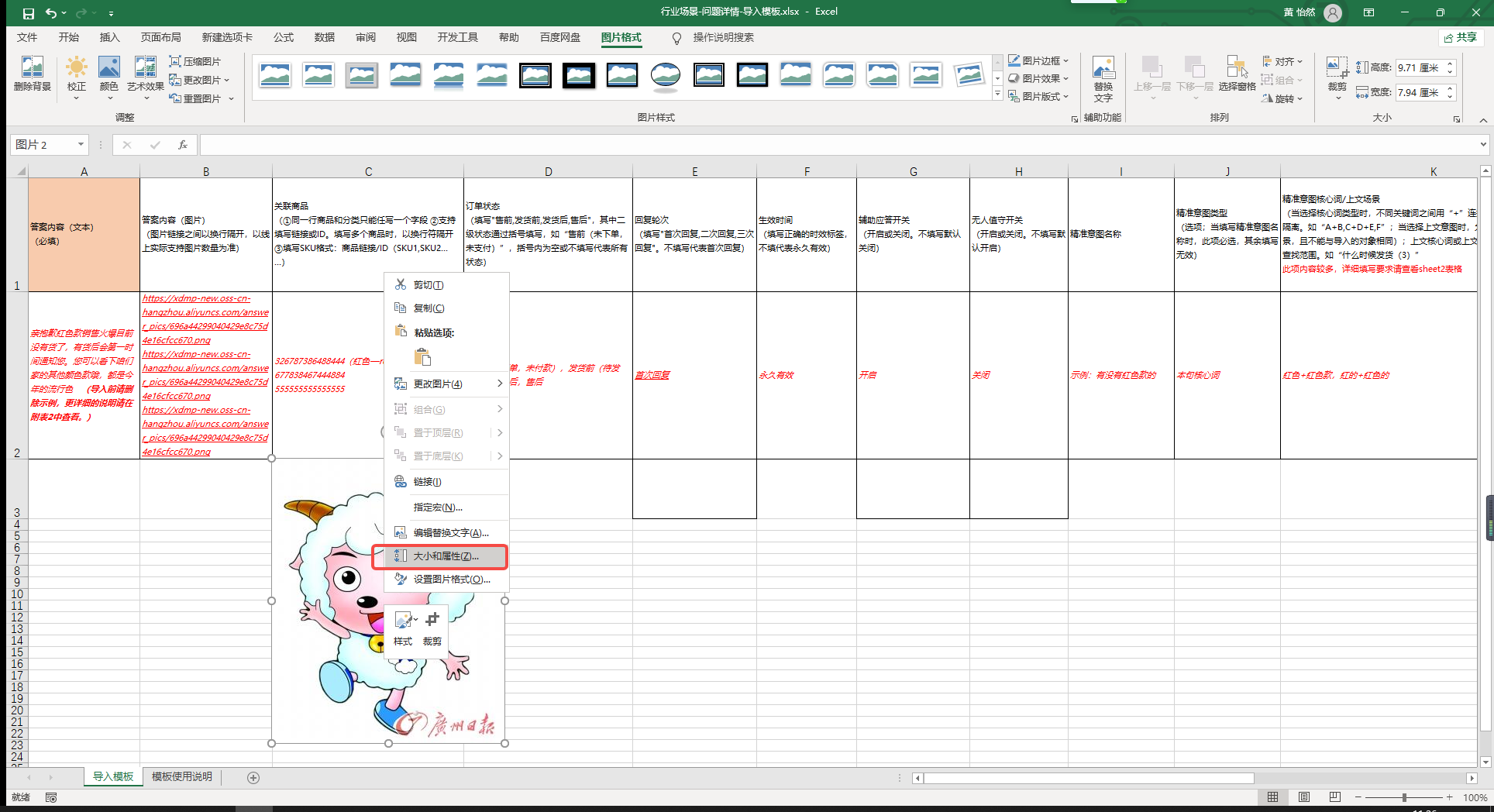This screenshot has height=812, width=1494.
Task: Open the Formulas (公式) tab
Action: pyautogui.click(x=284, y=37)
